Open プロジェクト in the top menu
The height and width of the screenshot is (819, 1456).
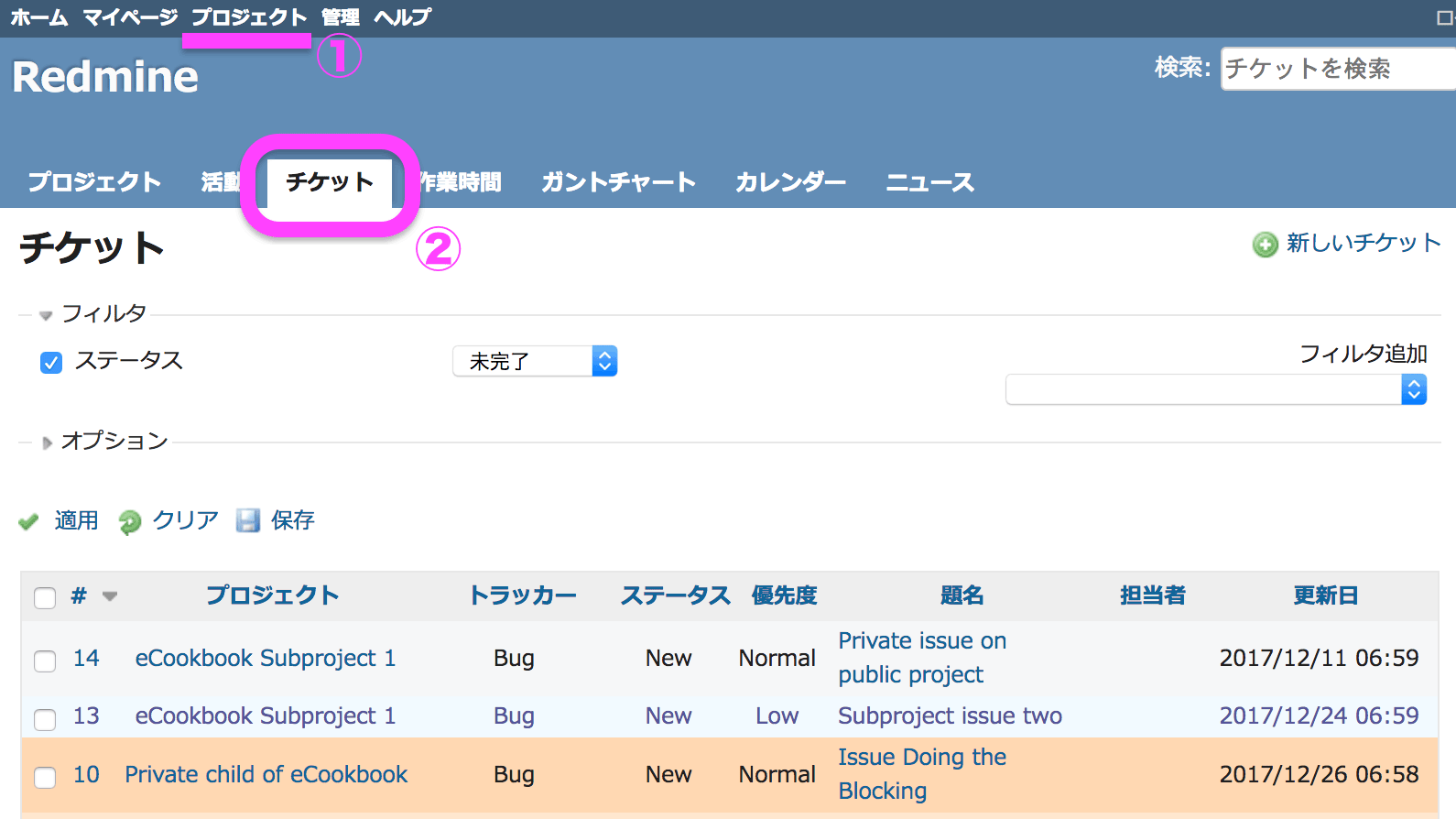pyautogui.click(x=249, y=17)
